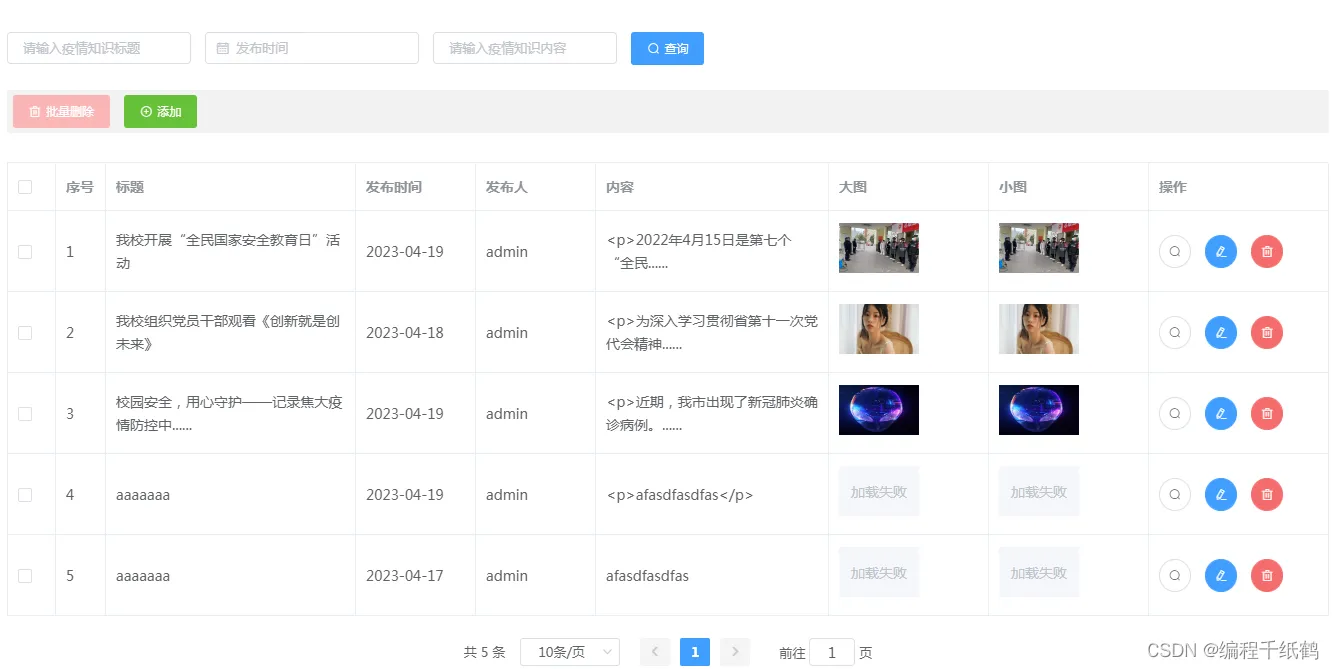Click content <p>afasdfasdfas</p> in row 4
This screenshot has width=1334, height=669.
pyautogui.click(x=680, y=495)
